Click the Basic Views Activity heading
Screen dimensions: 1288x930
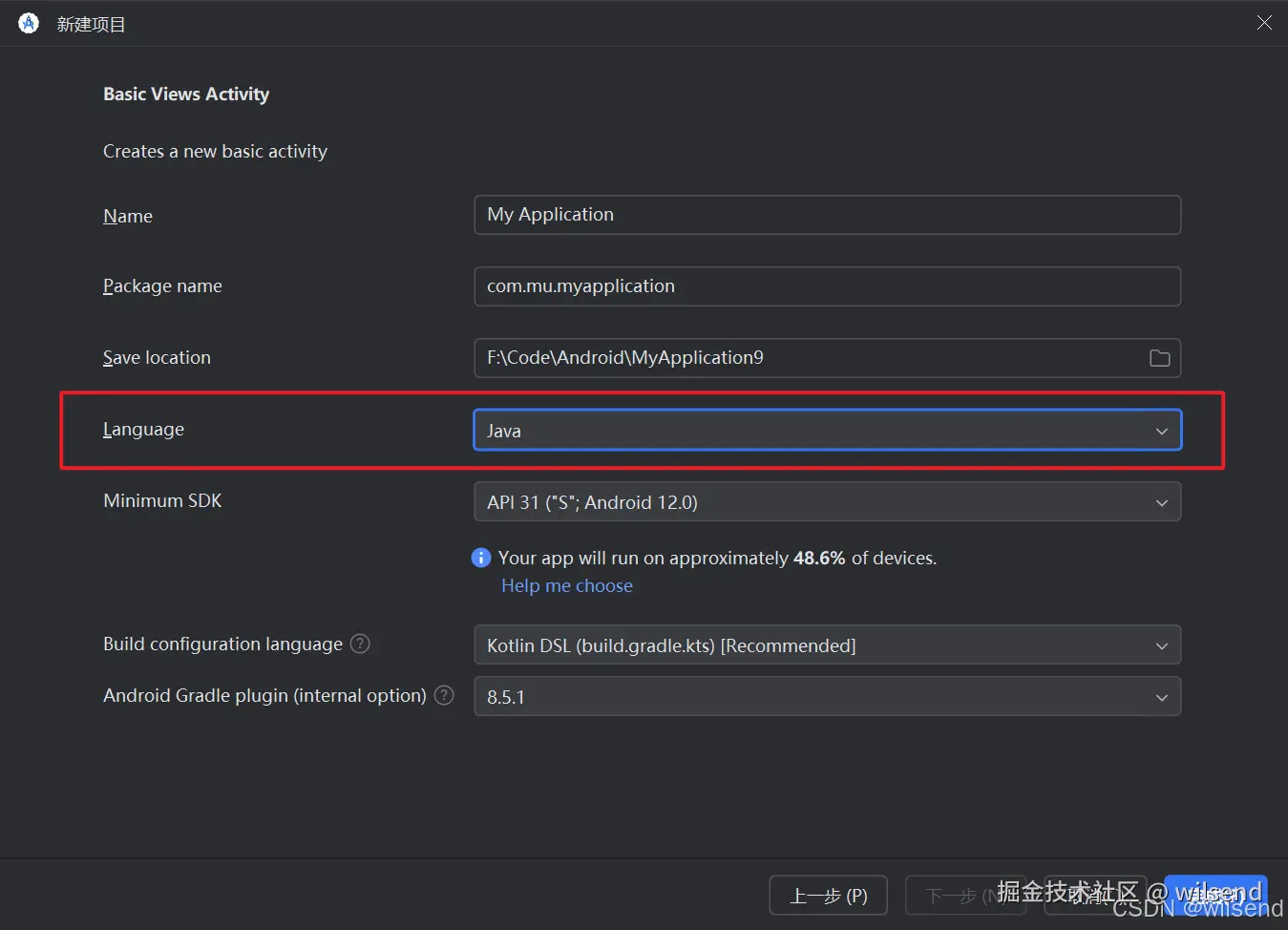(186, 94)
